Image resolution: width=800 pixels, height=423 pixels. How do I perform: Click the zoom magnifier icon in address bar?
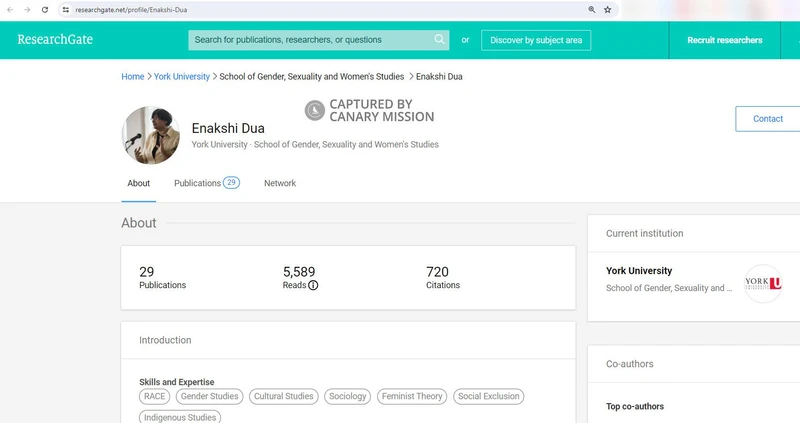pos(591,10)
